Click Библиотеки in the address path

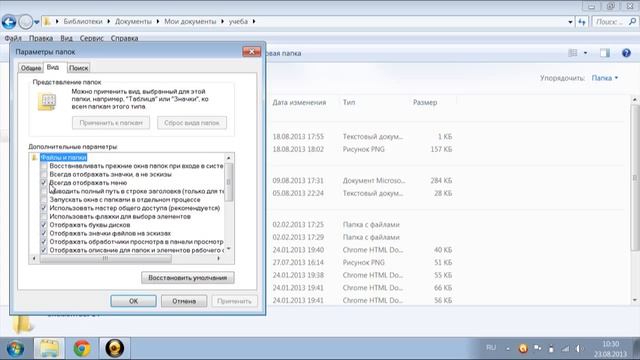coord(83,21)
